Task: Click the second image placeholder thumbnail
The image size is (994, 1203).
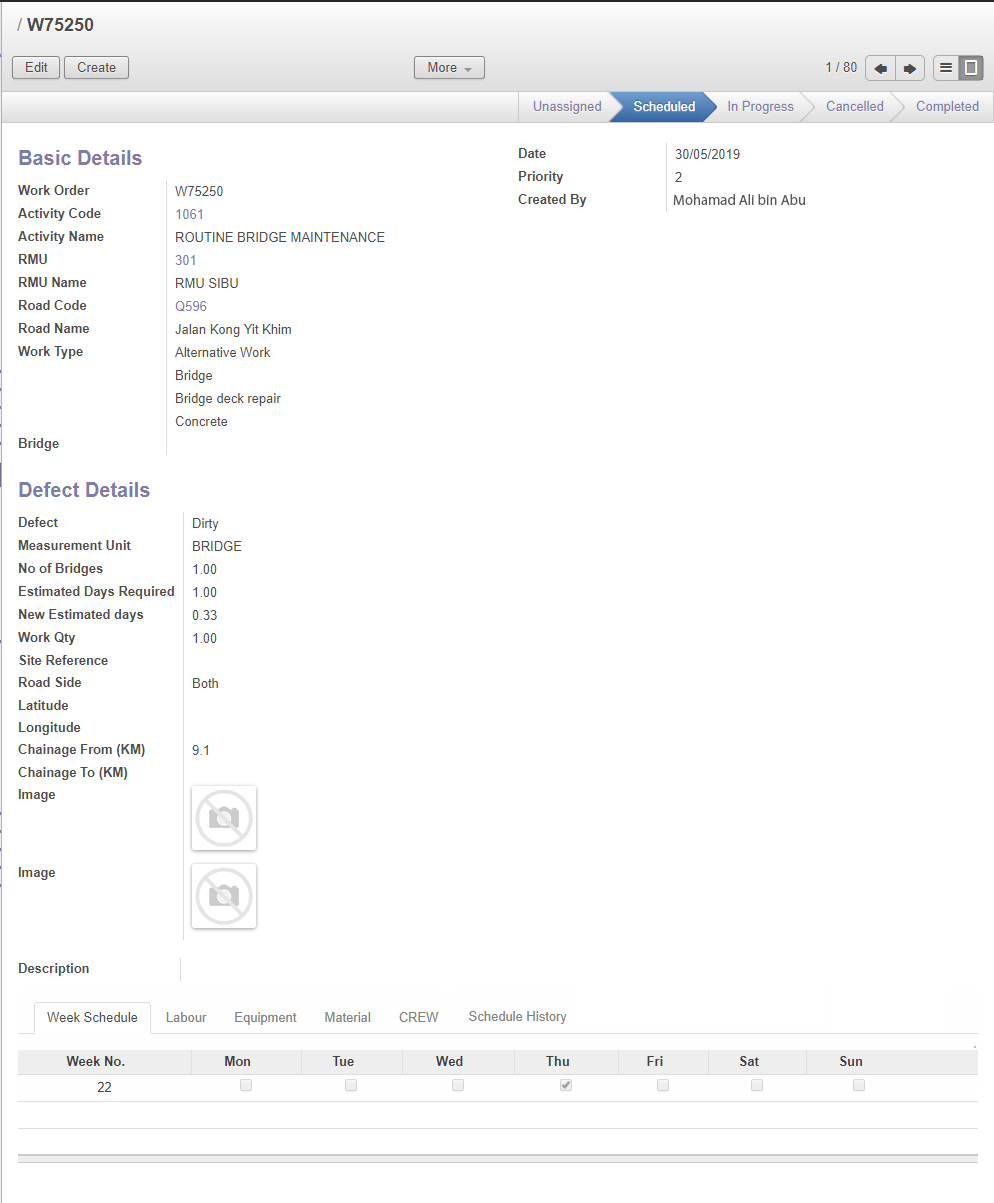Action: click(x=224, y=896)
